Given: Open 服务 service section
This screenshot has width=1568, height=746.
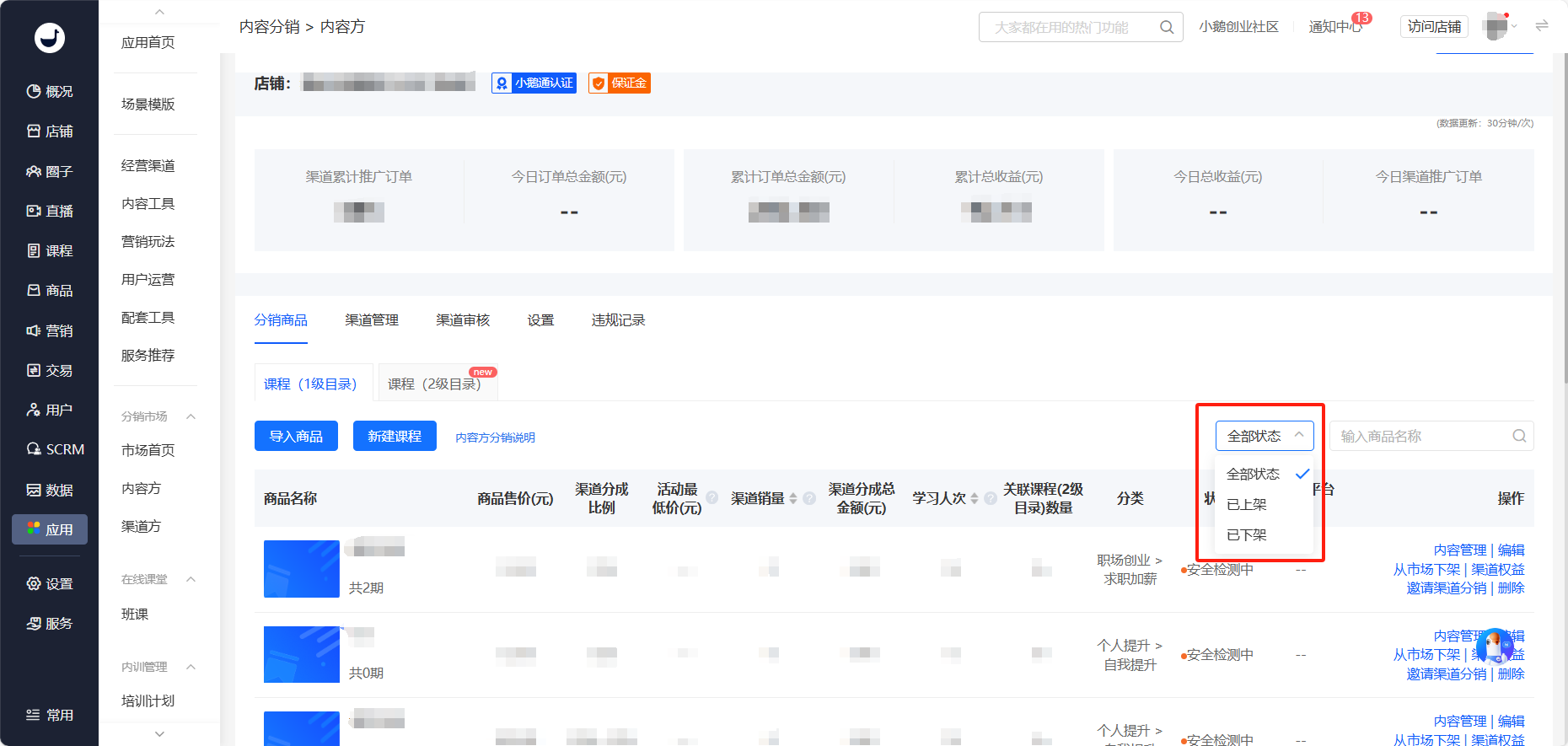Looking at the screenshot, I should coord(50,623).
